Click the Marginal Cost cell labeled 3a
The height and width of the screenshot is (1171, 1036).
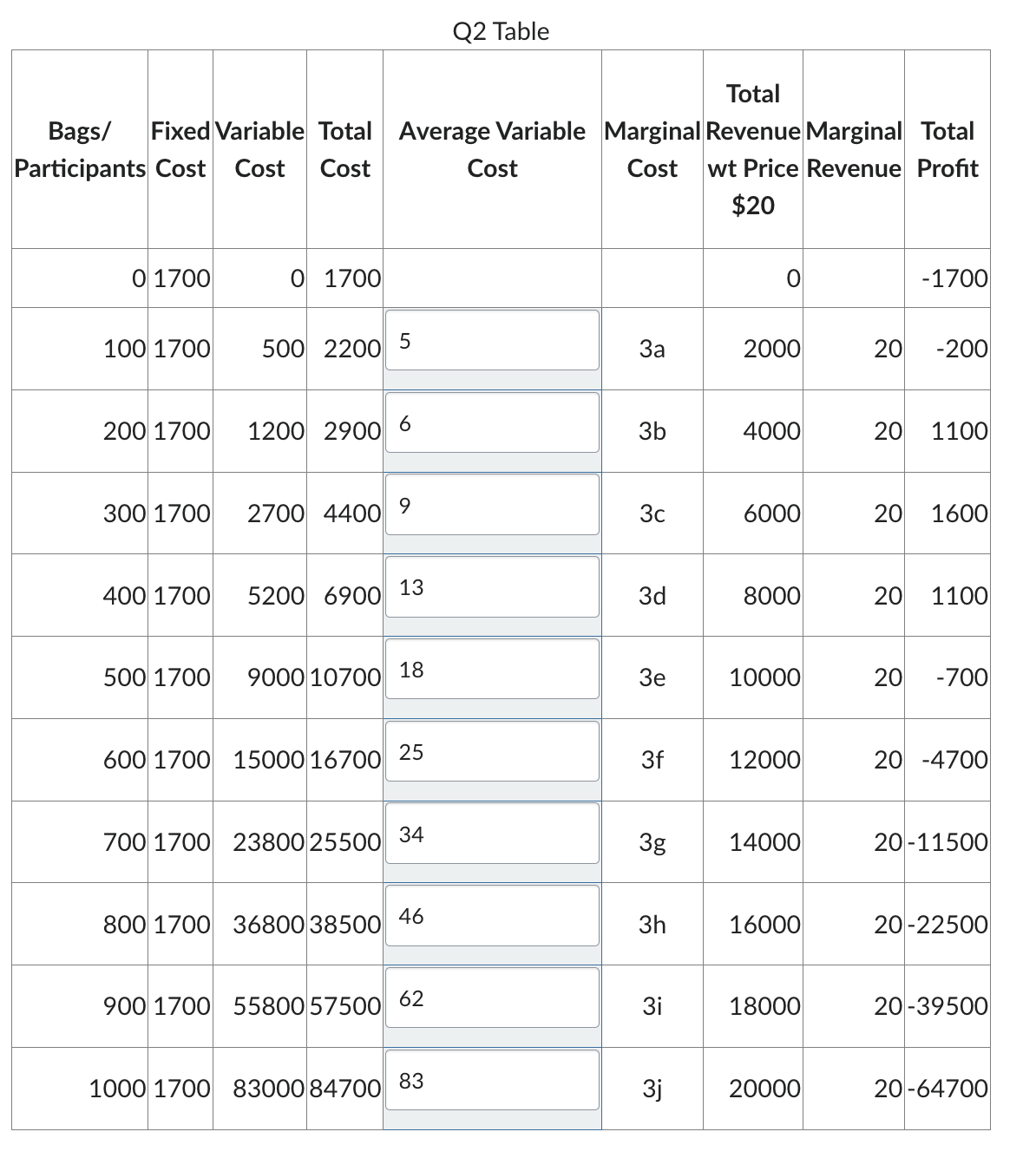(x=652, y=349)
